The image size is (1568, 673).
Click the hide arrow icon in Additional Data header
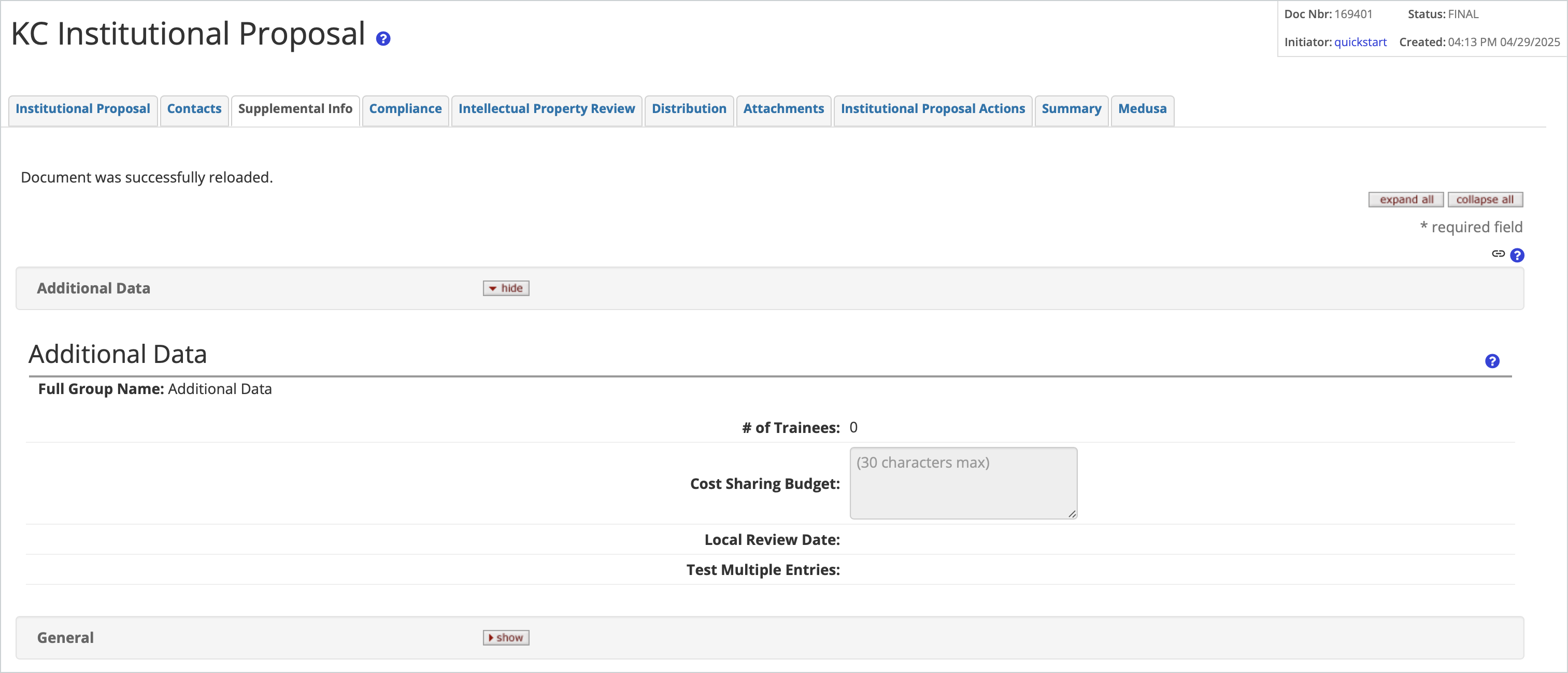(x=492, y=288)
